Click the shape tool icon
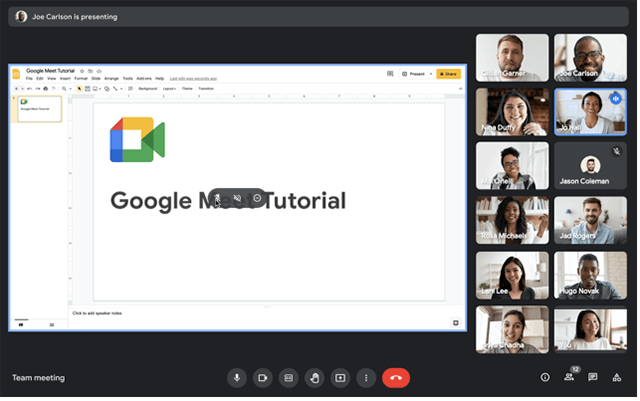 107,89
